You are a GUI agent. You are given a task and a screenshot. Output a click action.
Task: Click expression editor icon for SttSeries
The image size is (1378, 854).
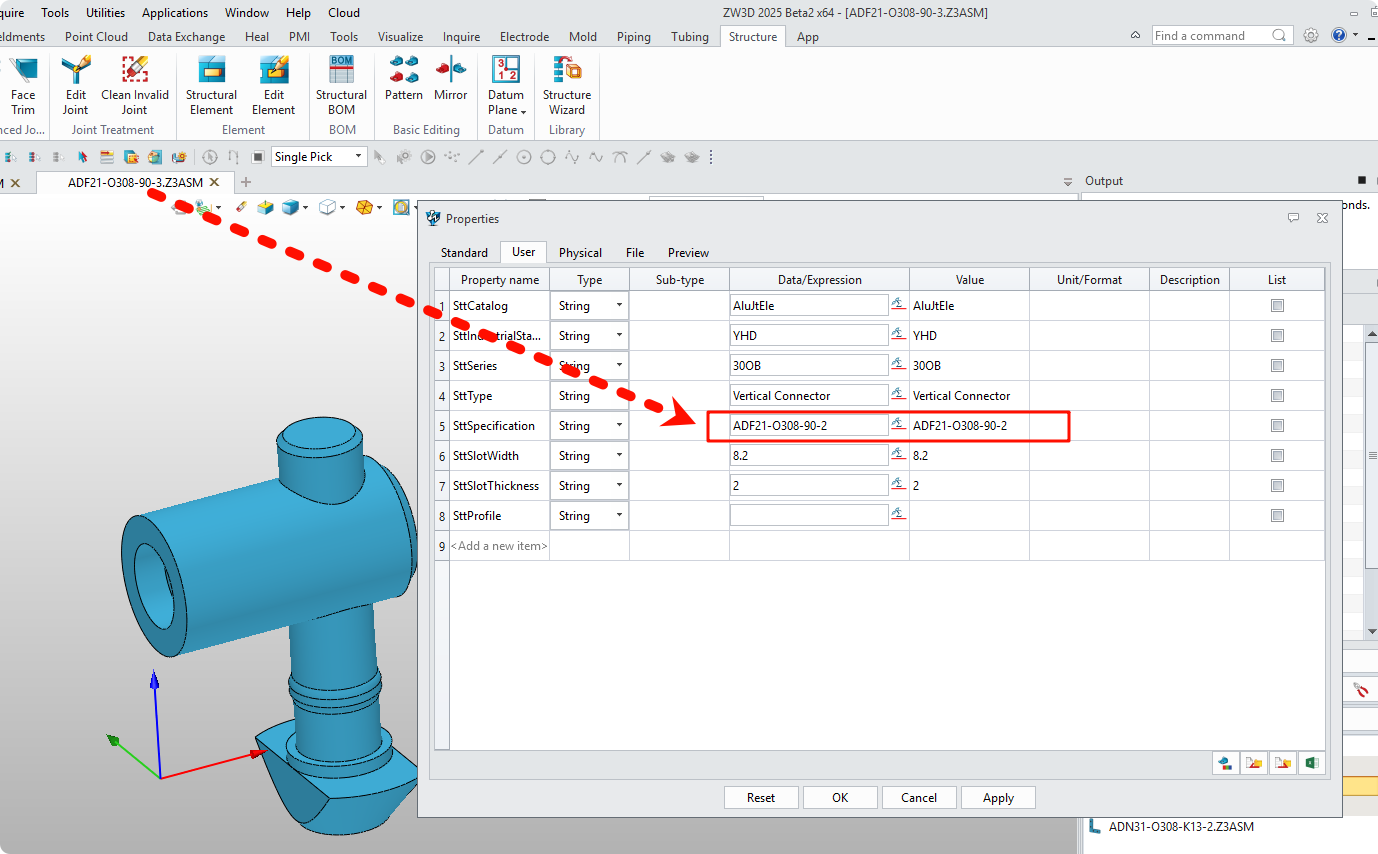[898, 364]
